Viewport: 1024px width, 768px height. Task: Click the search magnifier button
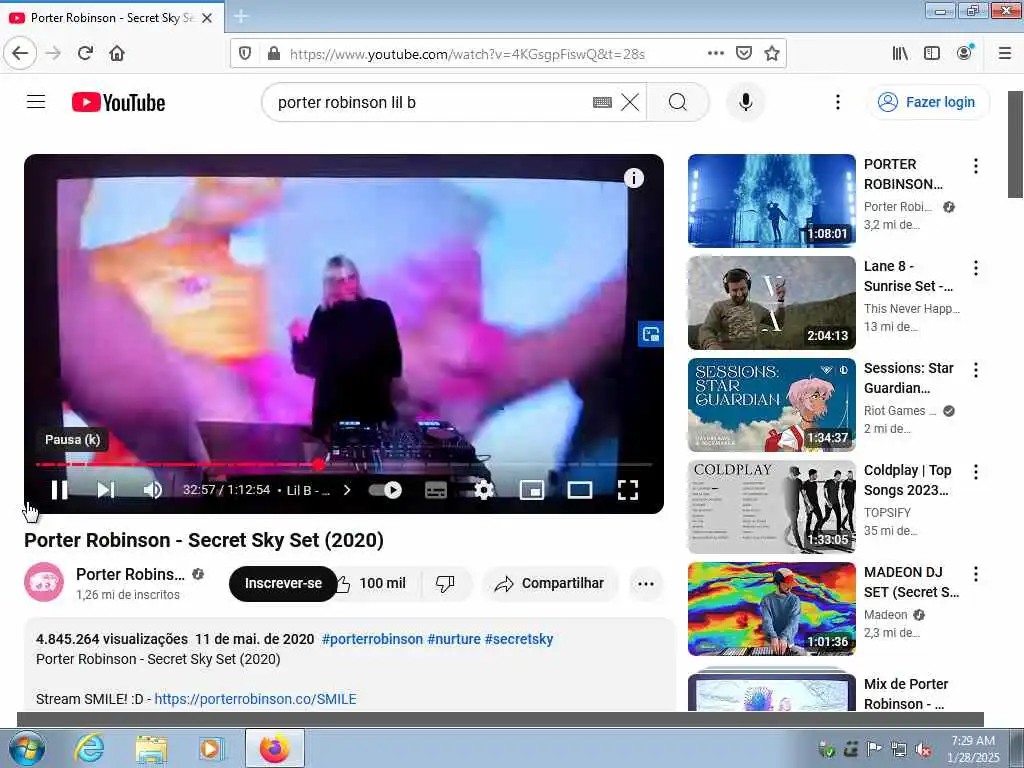click(678, 103)
